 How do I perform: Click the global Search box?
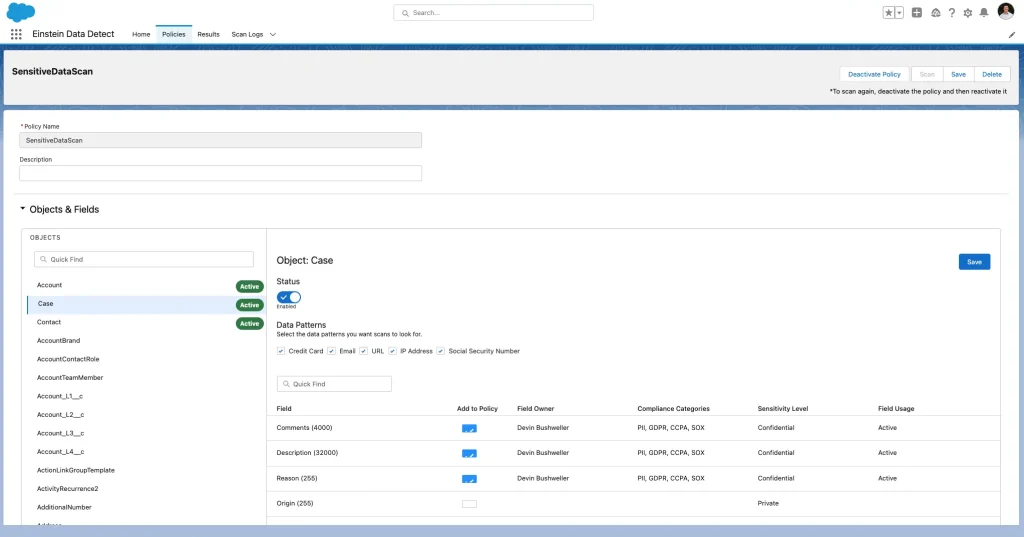pos(494,12)
